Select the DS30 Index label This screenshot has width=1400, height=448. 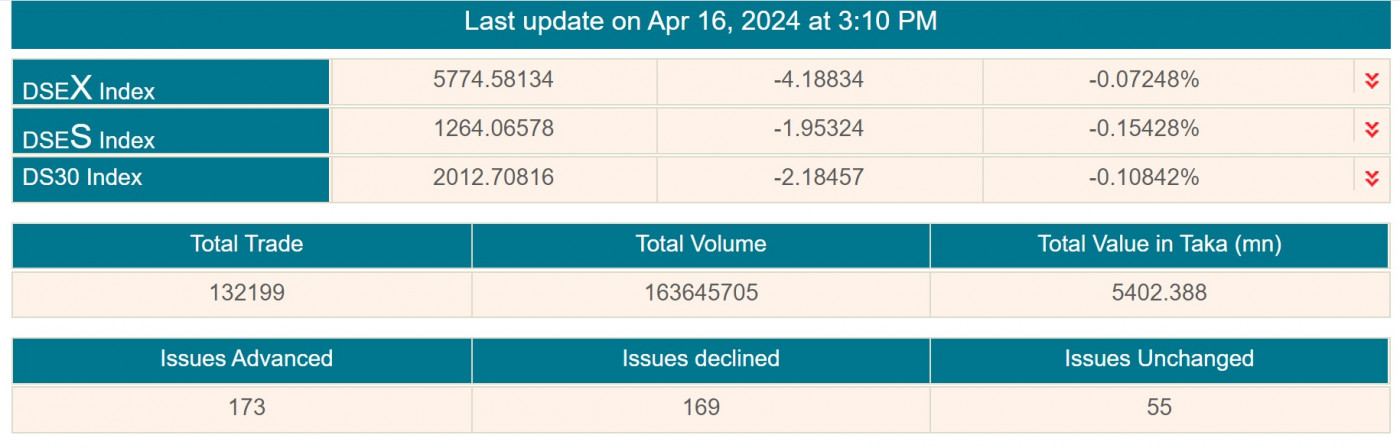pyautogui.click(x=83, y=178)
